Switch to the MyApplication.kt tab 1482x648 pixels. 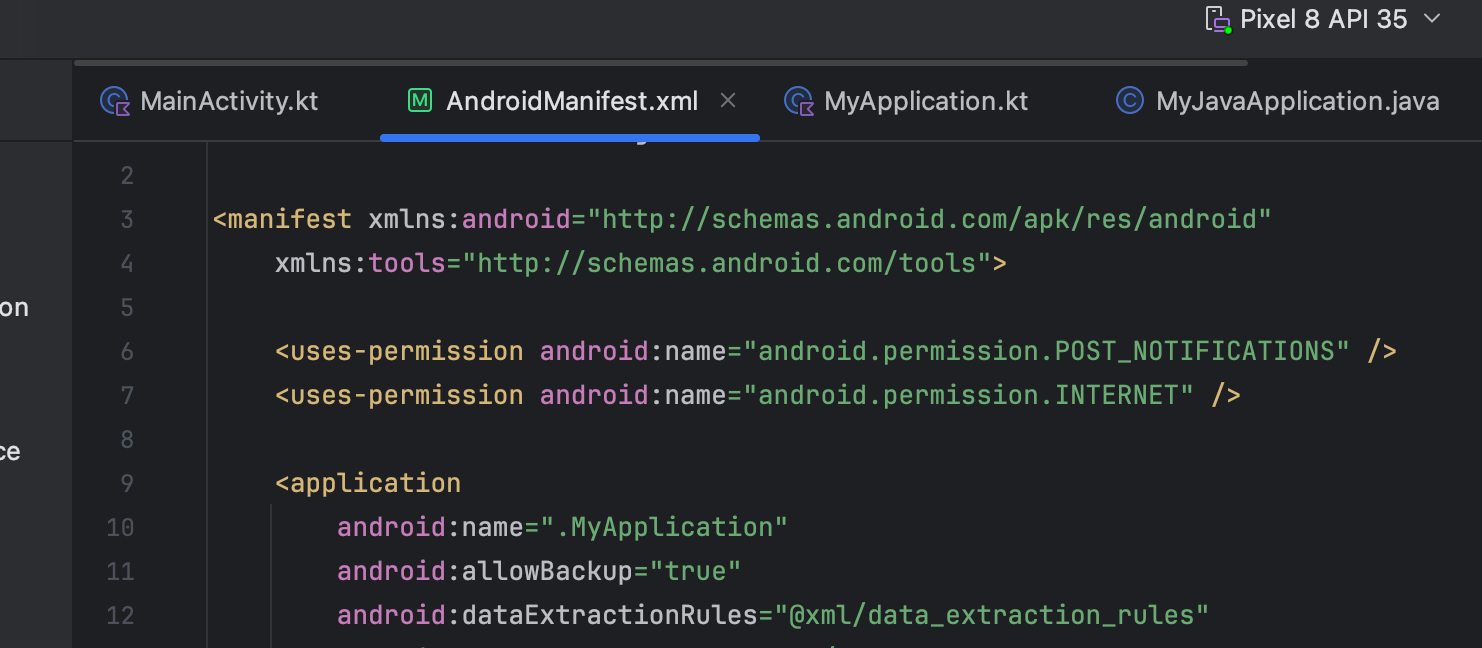click(925, 101)
